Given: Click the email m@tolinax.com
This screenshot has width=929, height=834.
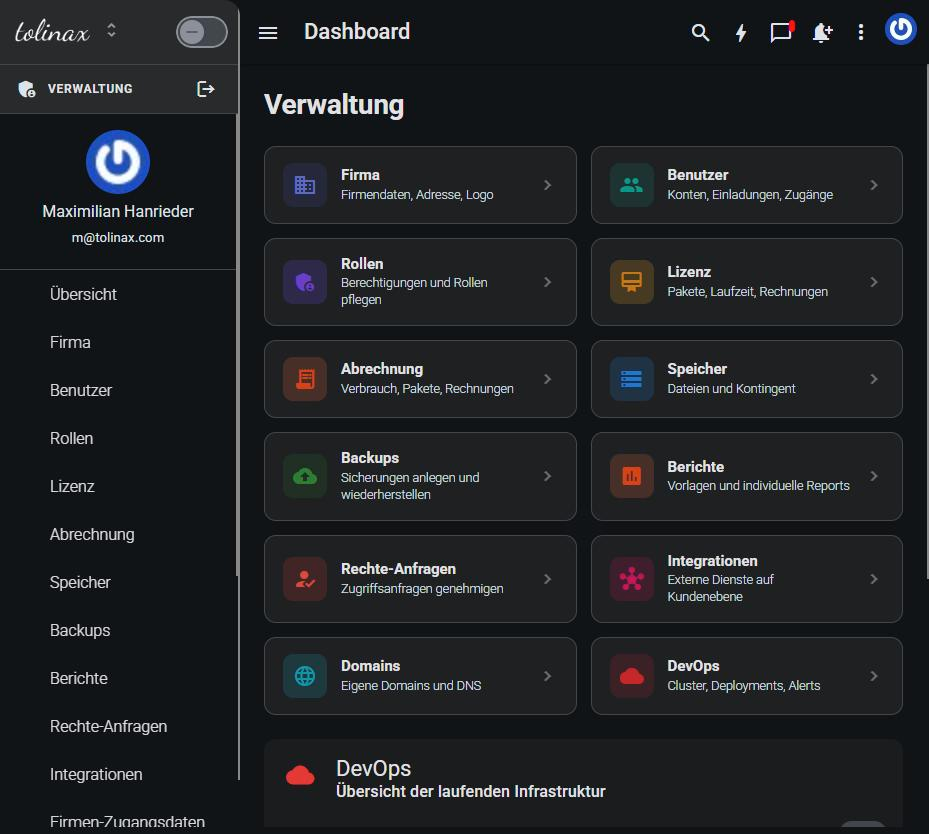Looking at the screenshot, I should pyautogui.click(x=118, y=238).
